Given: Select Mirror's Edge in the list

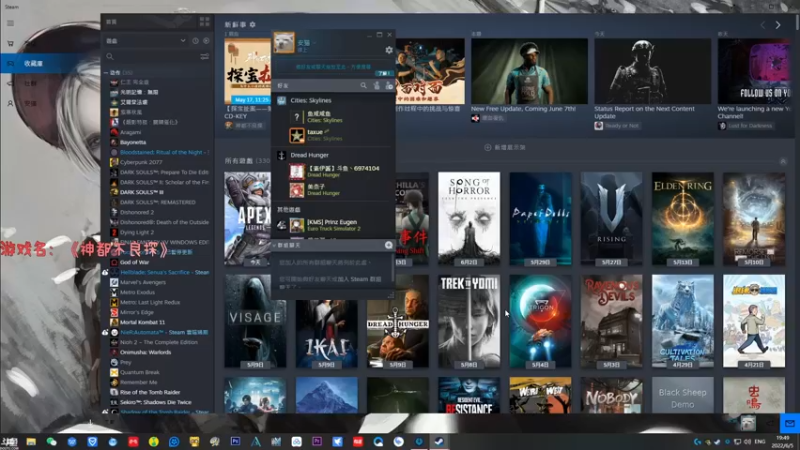Looking at the screenshot, I should [136, 312].
